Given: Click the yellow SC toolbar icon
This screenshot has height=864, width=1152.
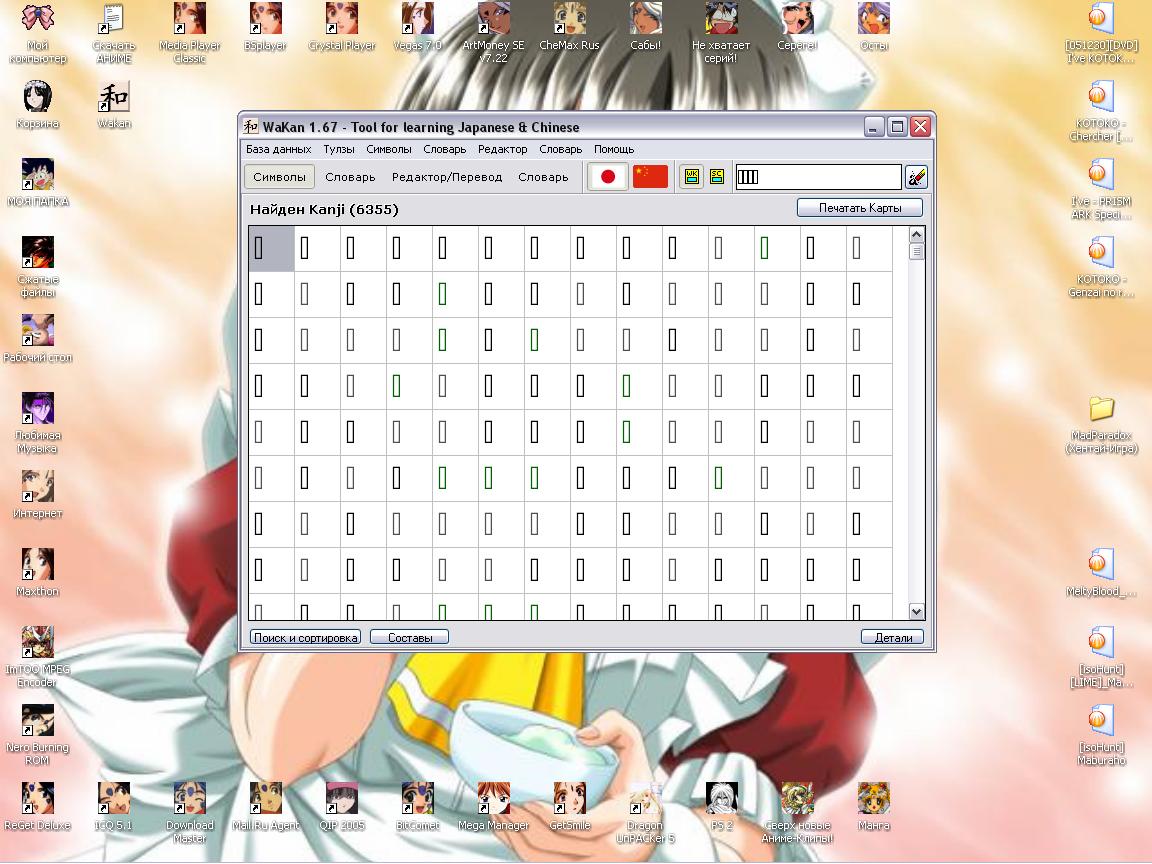Looking at the screenshot, I should pos(717,177).
